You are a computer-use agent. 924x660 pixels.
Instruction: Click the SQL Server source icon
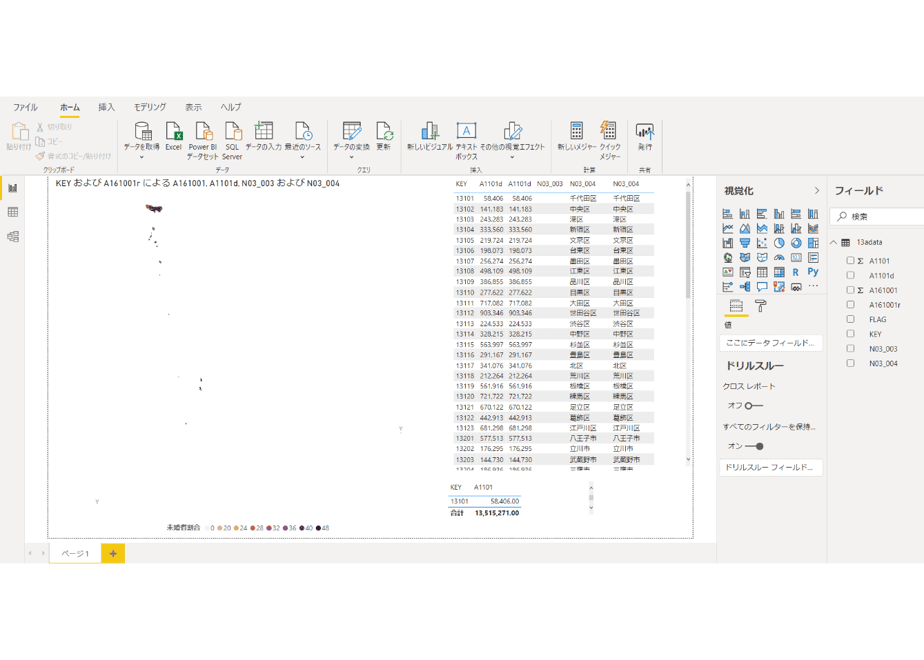coord(233,131)
